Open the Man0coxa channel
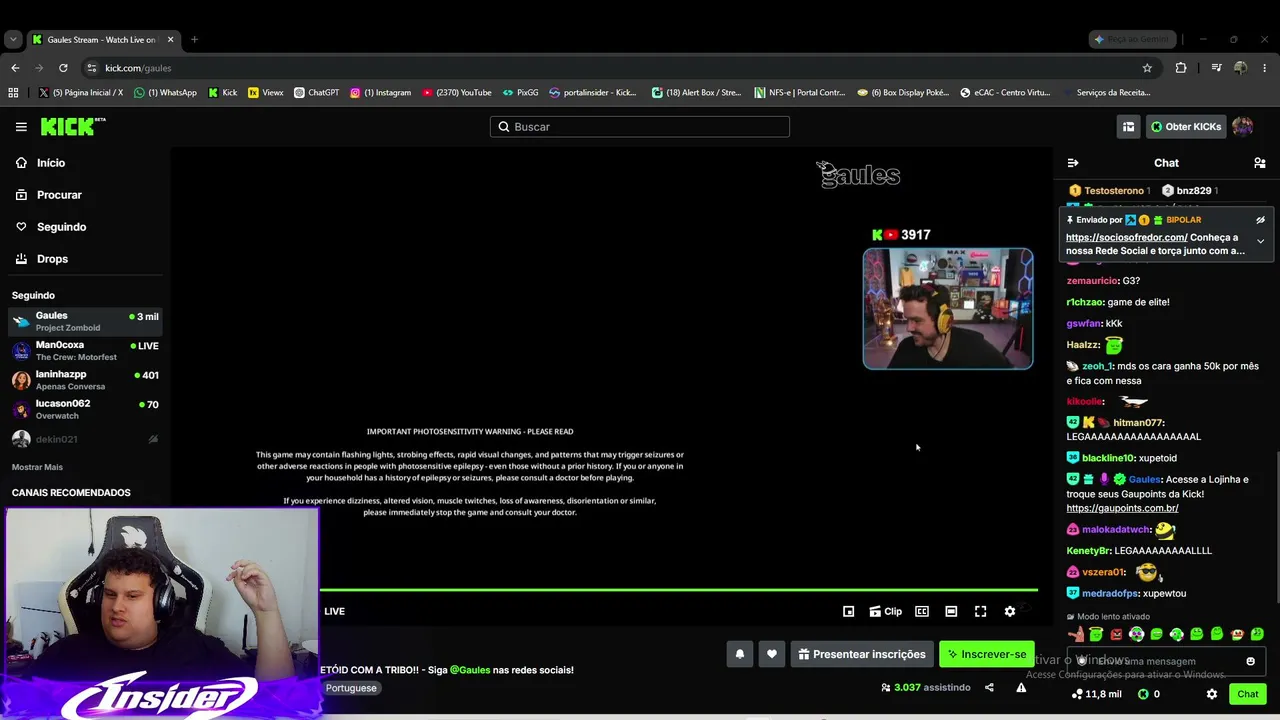This screenshot has height=720, width=1280. 85,350
